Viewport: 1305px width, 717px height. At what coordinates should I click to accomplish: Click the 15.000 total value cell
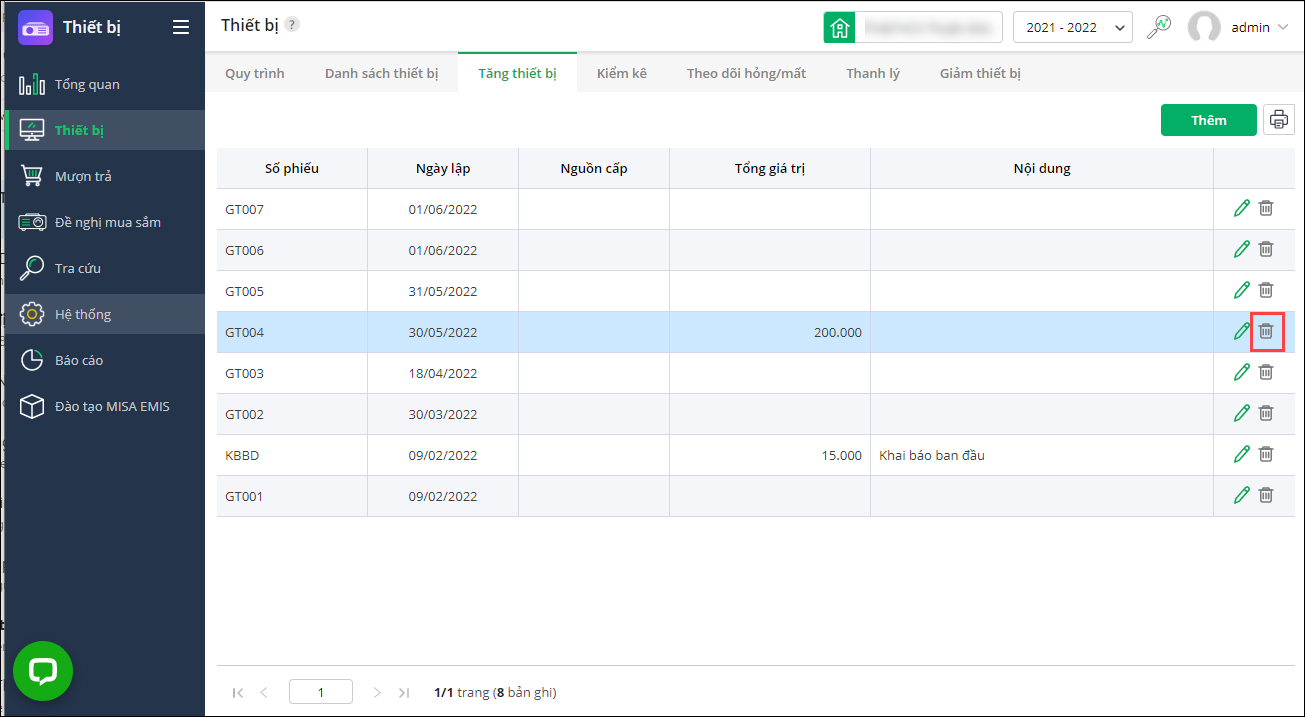coord(770,455)
